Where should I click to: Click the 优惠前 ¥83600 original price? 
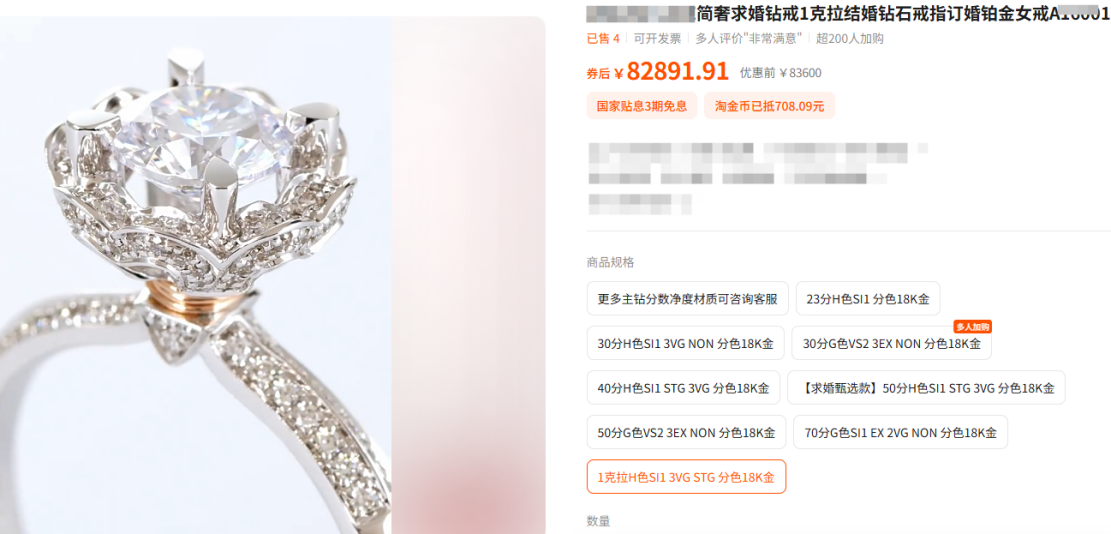781,73
